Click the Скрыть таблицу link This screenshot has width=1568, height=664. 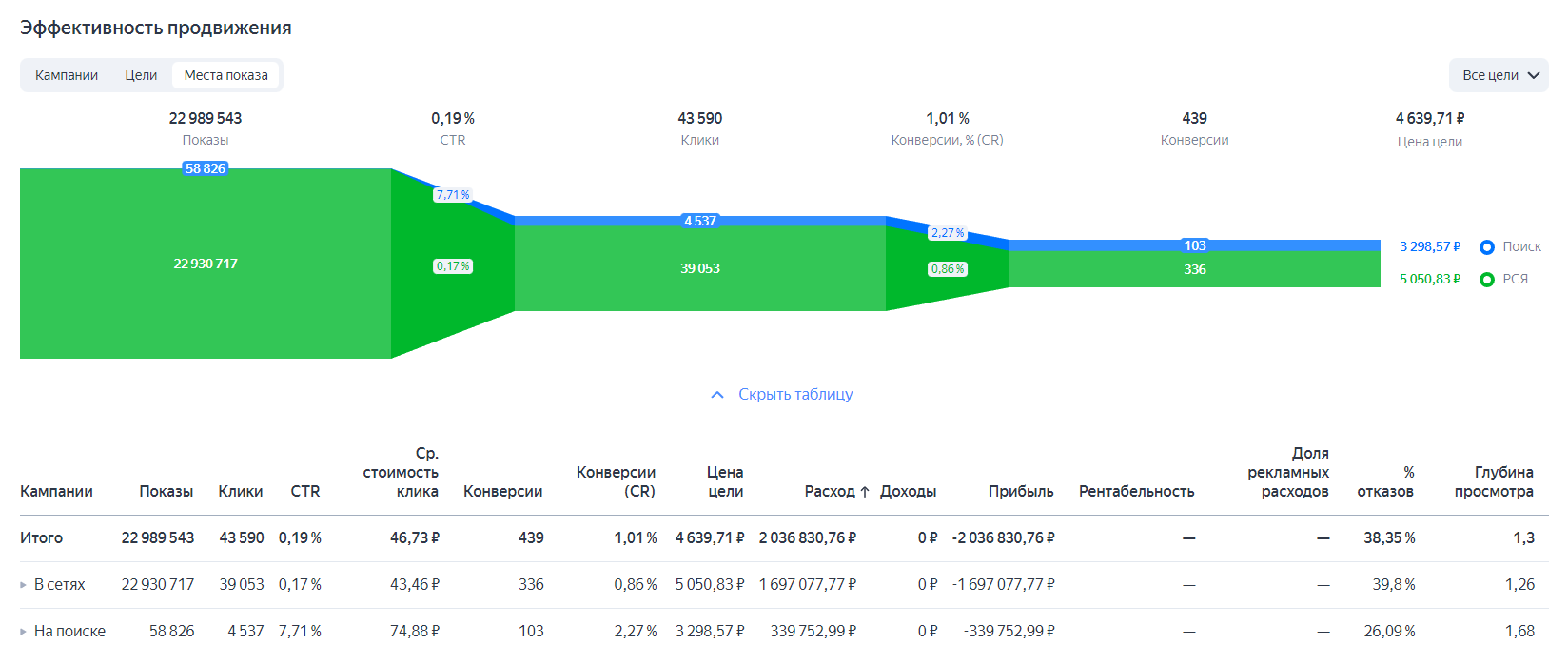tap(795, 394)
